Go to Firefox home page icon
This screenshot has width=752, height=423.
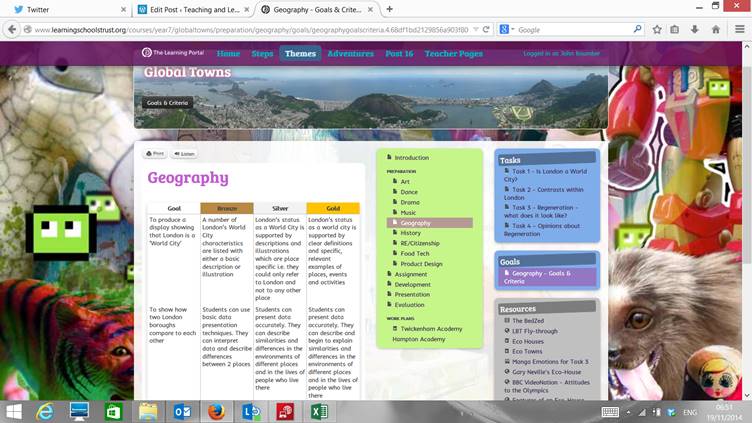click(x=716, y=30)
